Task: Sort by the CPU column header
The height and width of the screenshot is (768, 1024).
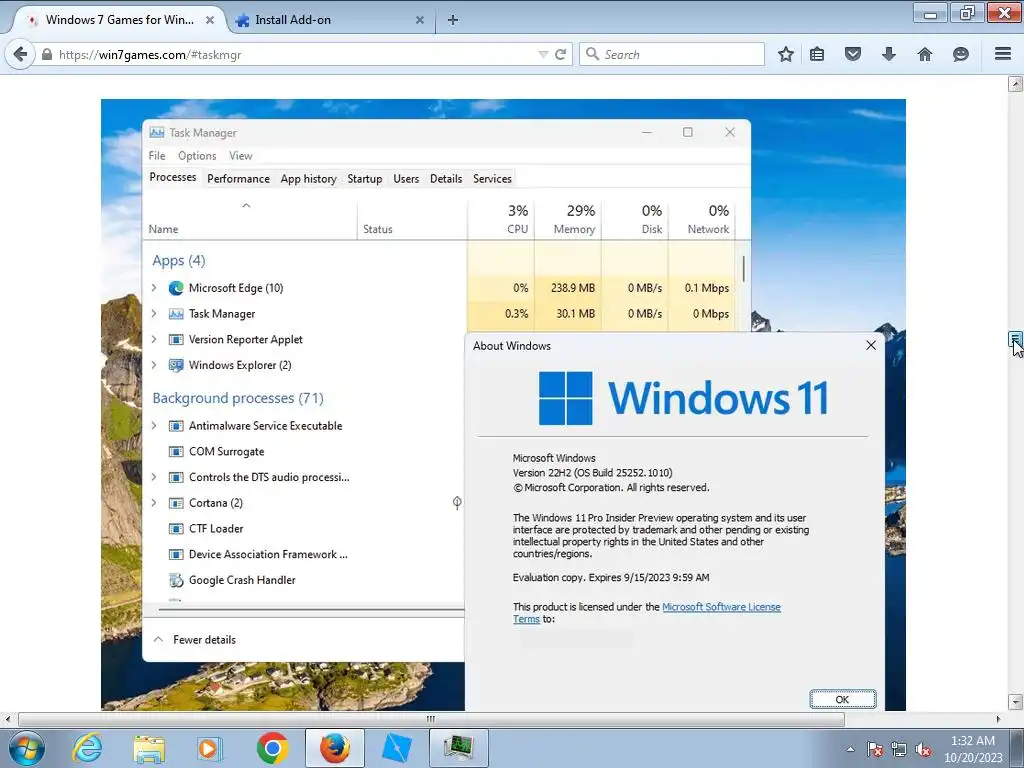Action: 501,219
